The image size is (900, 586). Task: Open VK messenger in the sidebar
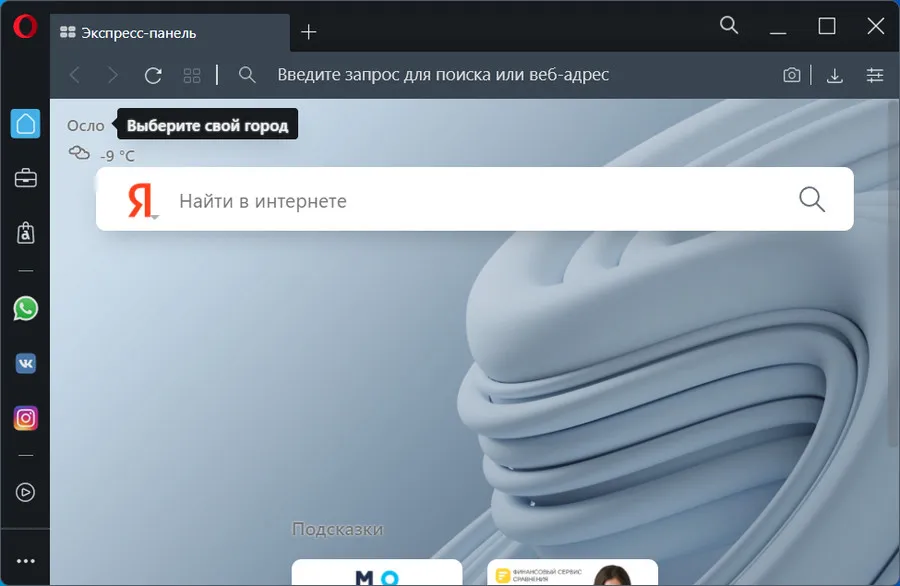pos(25,363)
